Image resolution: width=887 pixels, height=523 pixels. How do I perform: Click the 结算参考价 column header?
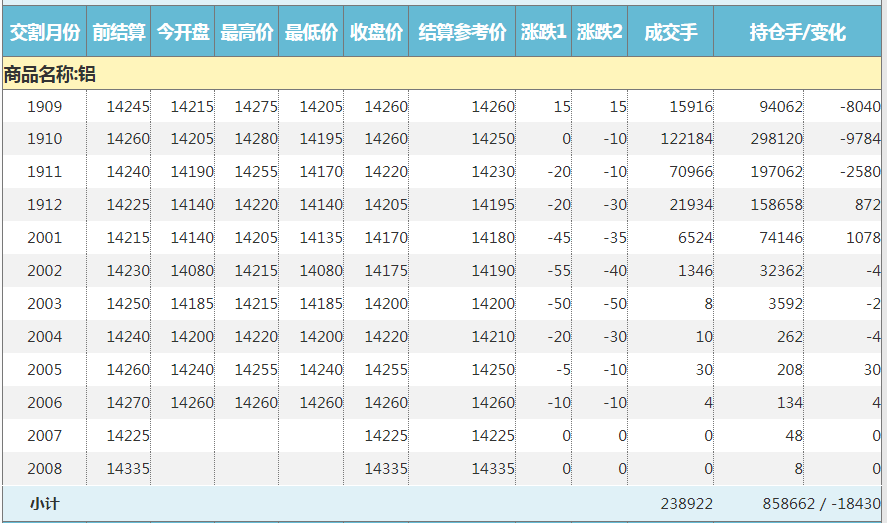pos(462,32)
